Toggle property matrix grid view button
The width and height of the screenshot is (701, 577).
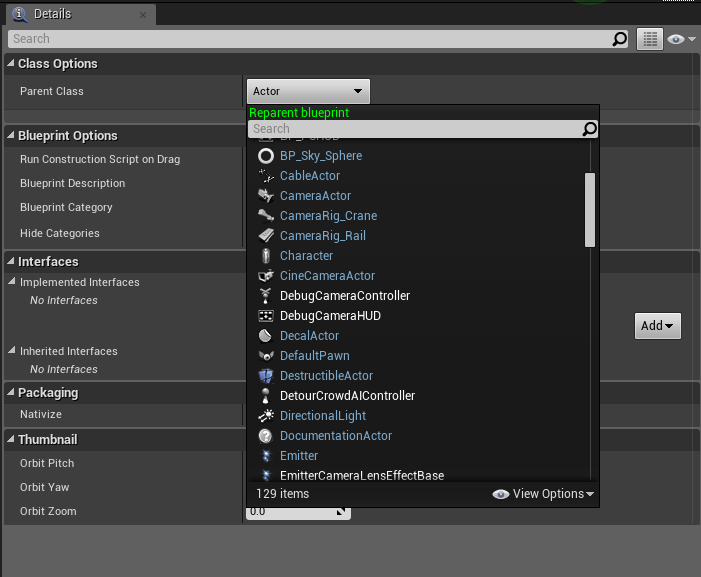(650, 39)
